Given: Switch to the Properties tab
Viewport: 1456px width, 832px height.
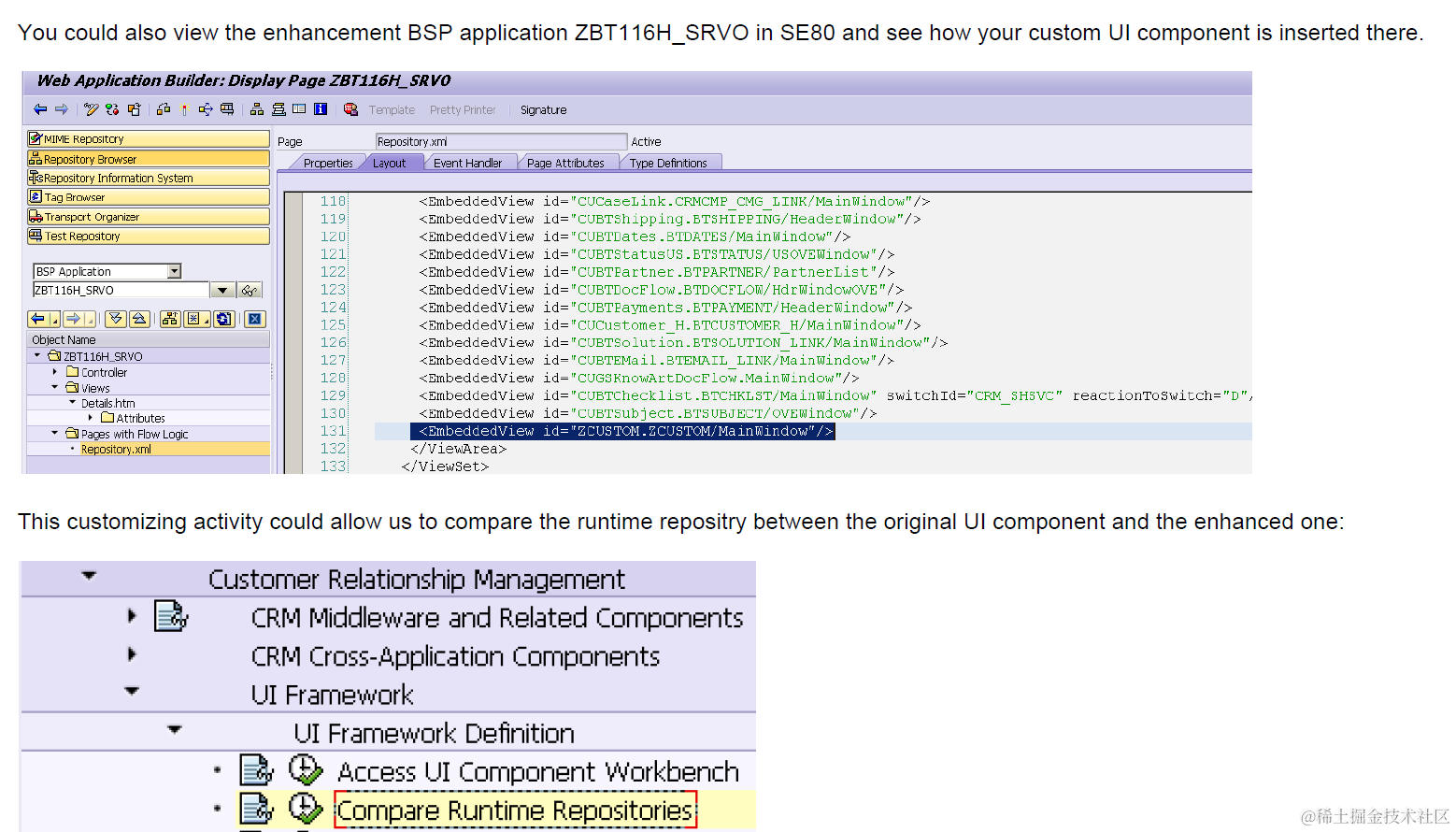Looking at the screenshot, I should pyautogui.click(x=328, y=163).
